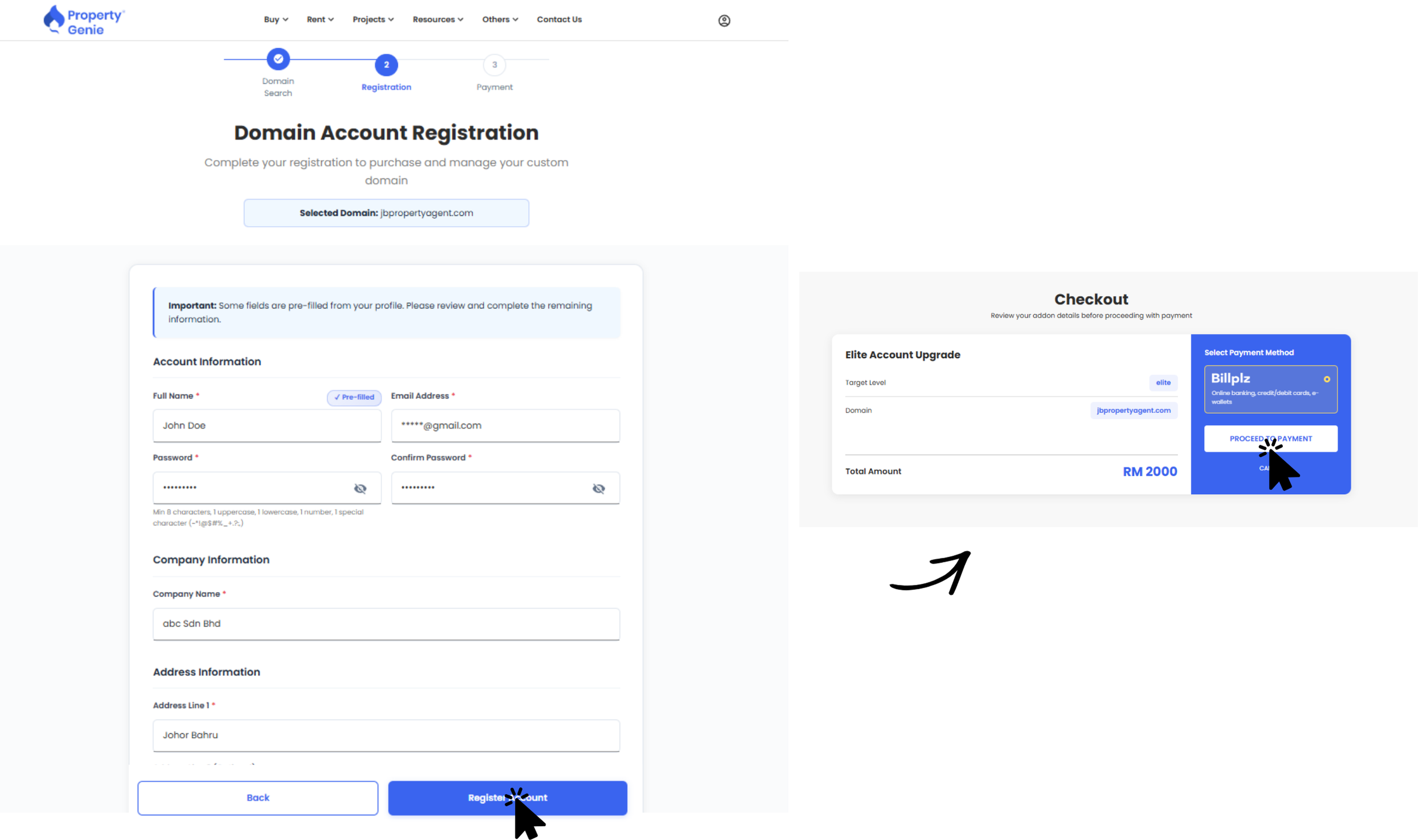Click the completed Domain Search step checkmark

click(x=278, y=59)
